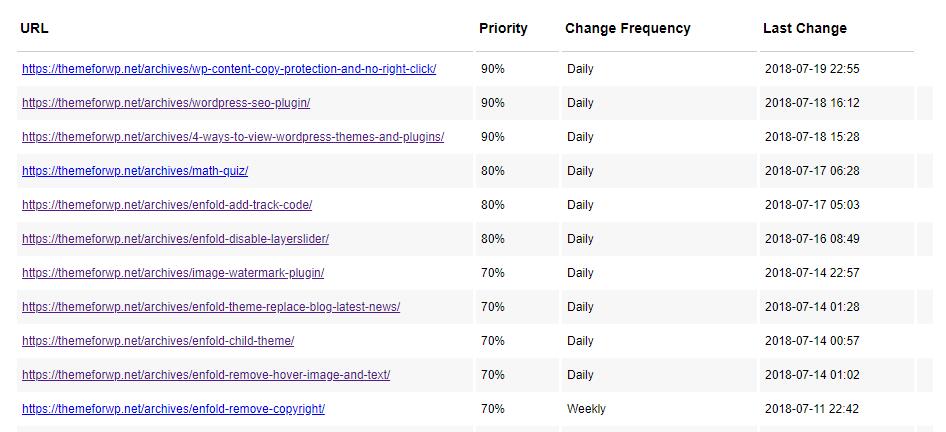This screenshot has height=432, width=946.
Task: Open the math-quiz archive URL
Action: pos(135,171)
